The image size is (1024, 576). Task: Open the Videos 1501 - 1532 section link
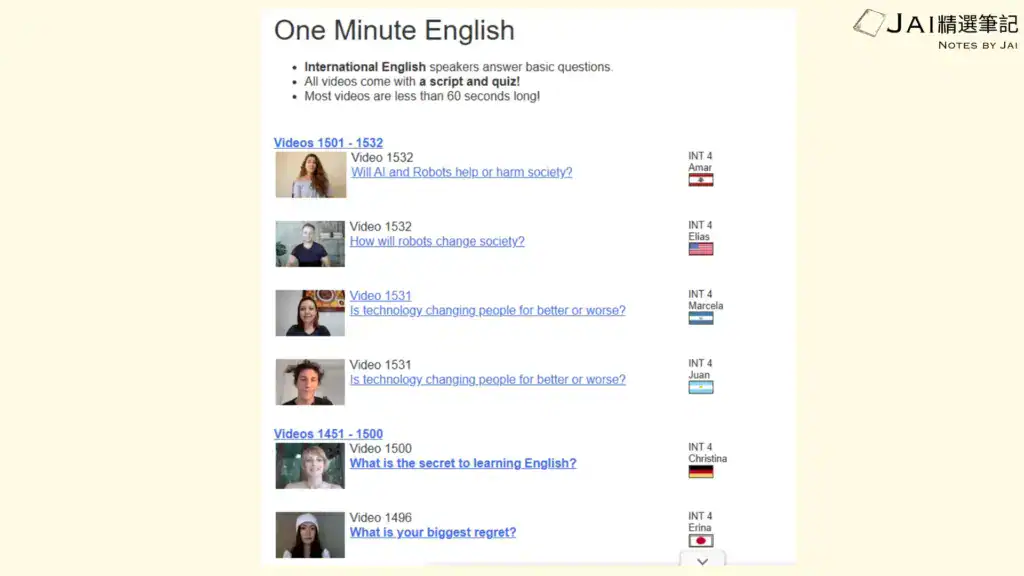(328, 143)
